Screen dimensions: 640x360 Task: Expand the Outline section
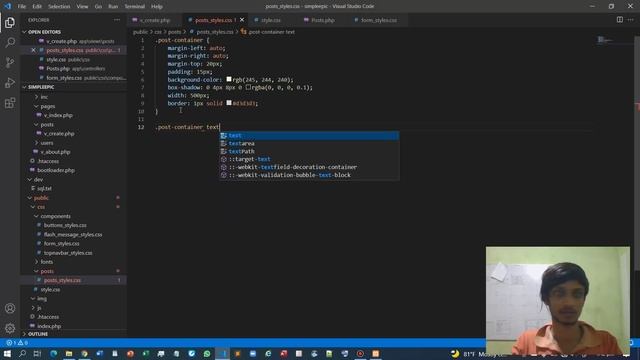[38, 334]
